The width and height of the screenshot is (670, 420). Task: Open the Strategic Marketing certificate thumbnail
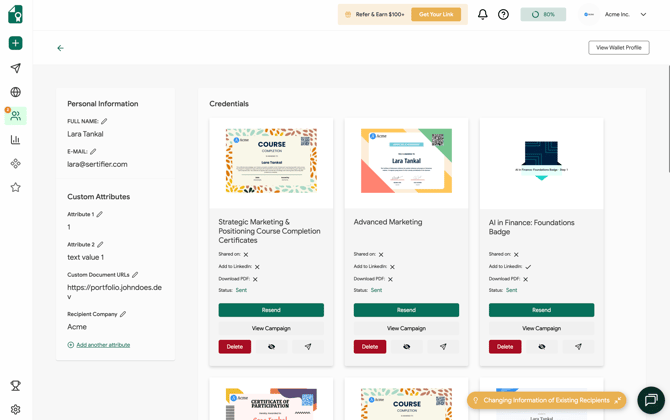click(271, 161)
